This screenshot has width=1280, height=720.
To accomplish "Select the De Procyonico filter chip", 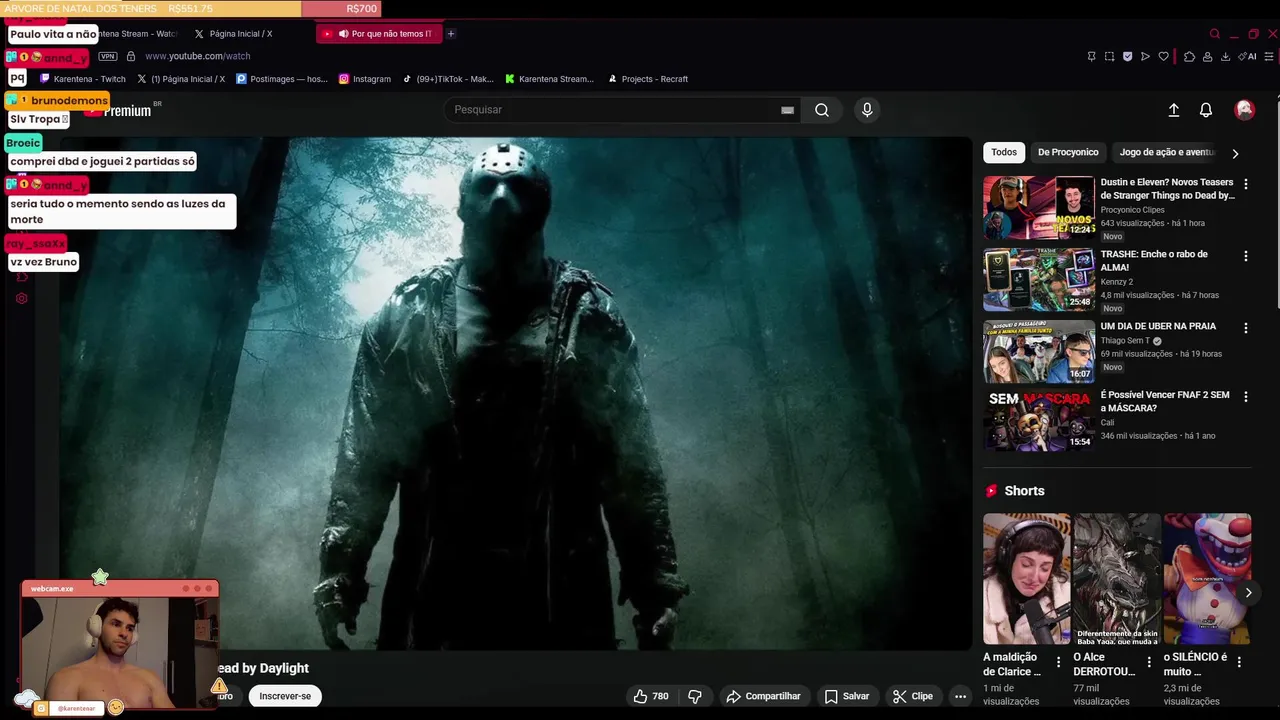I will pyautogui.click(x=1068, y=152).
